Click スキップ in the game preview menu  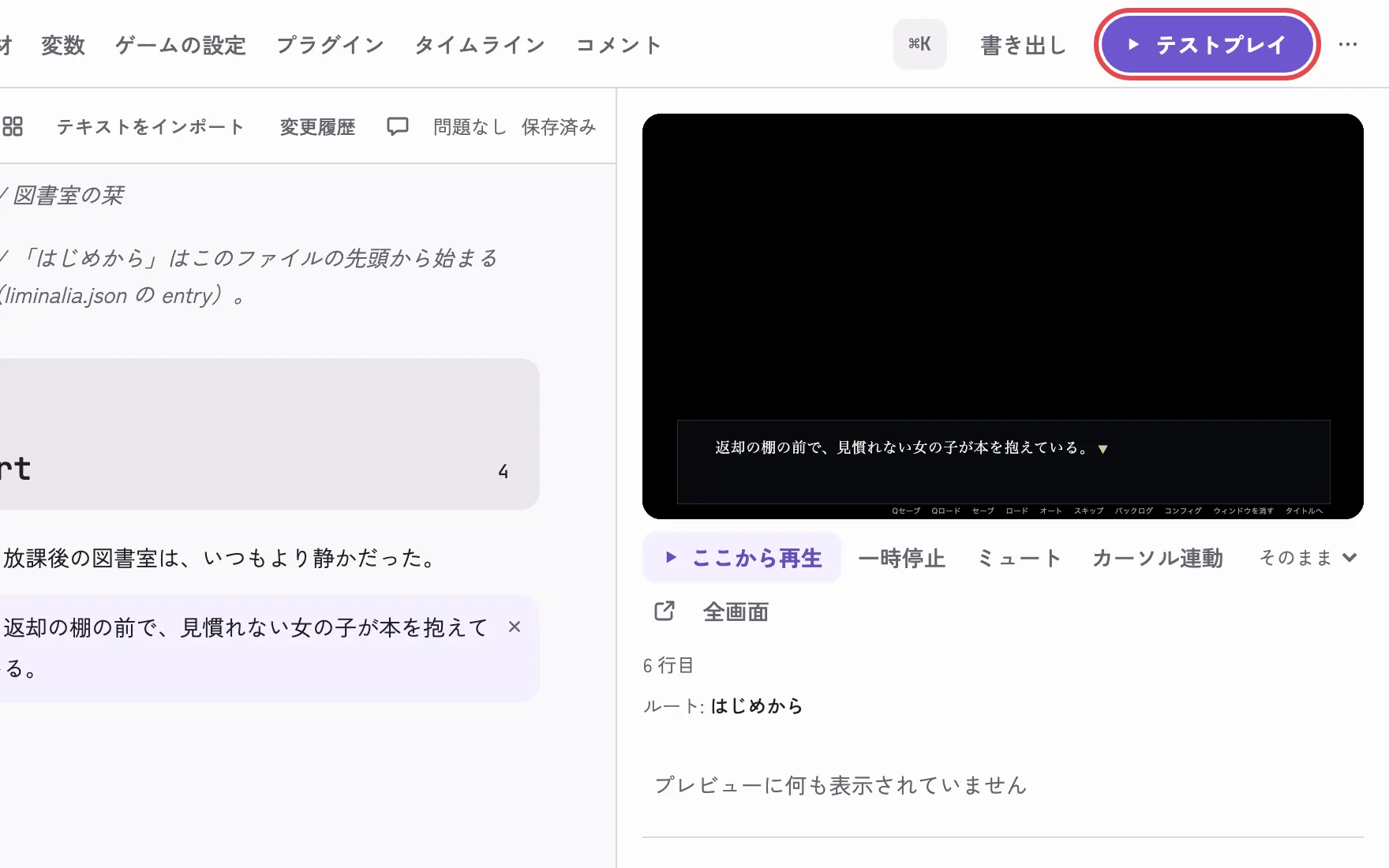(x=1089, y=511)
